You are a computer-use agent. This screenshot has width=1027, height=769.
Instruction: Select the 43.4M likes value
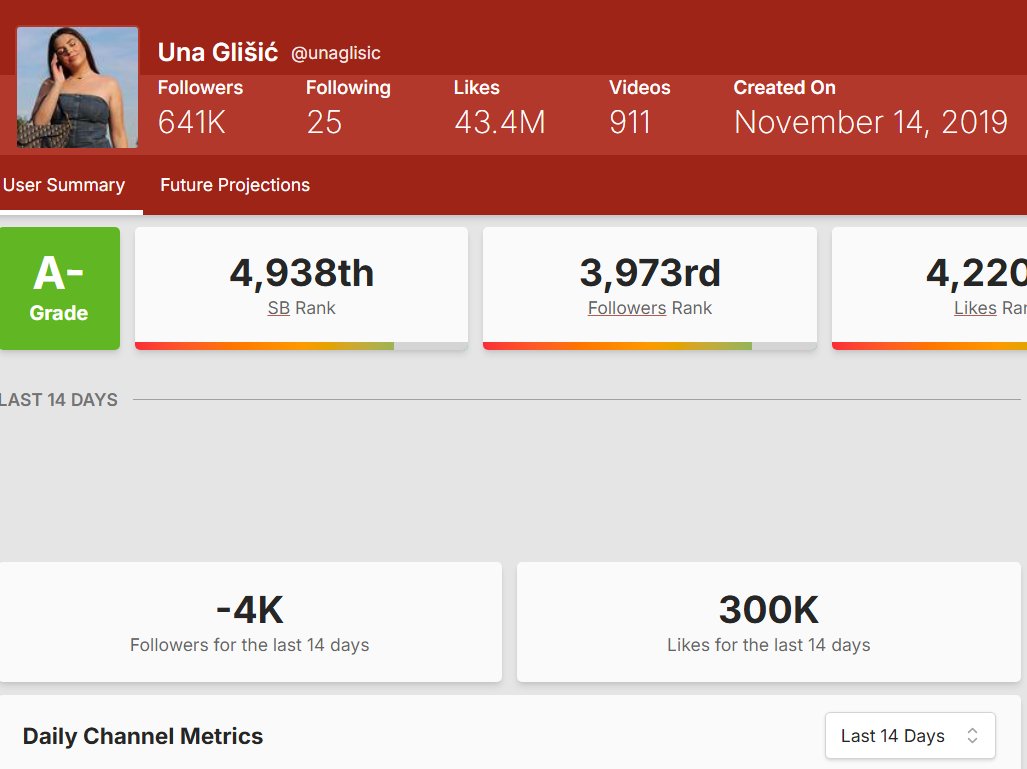[x=500, y=122]
